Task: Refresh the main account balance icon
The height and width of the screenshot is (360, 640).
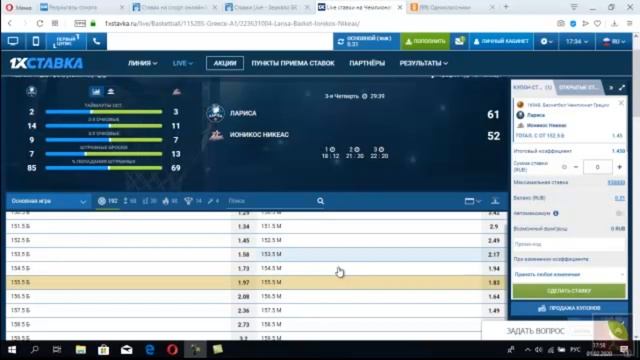Action: click(x=340, y=41)
